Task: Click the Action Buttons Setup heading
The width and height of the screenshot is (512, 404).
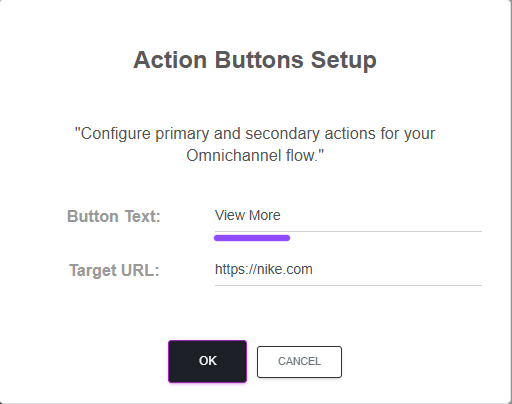Action: click(x=255, y=60)
